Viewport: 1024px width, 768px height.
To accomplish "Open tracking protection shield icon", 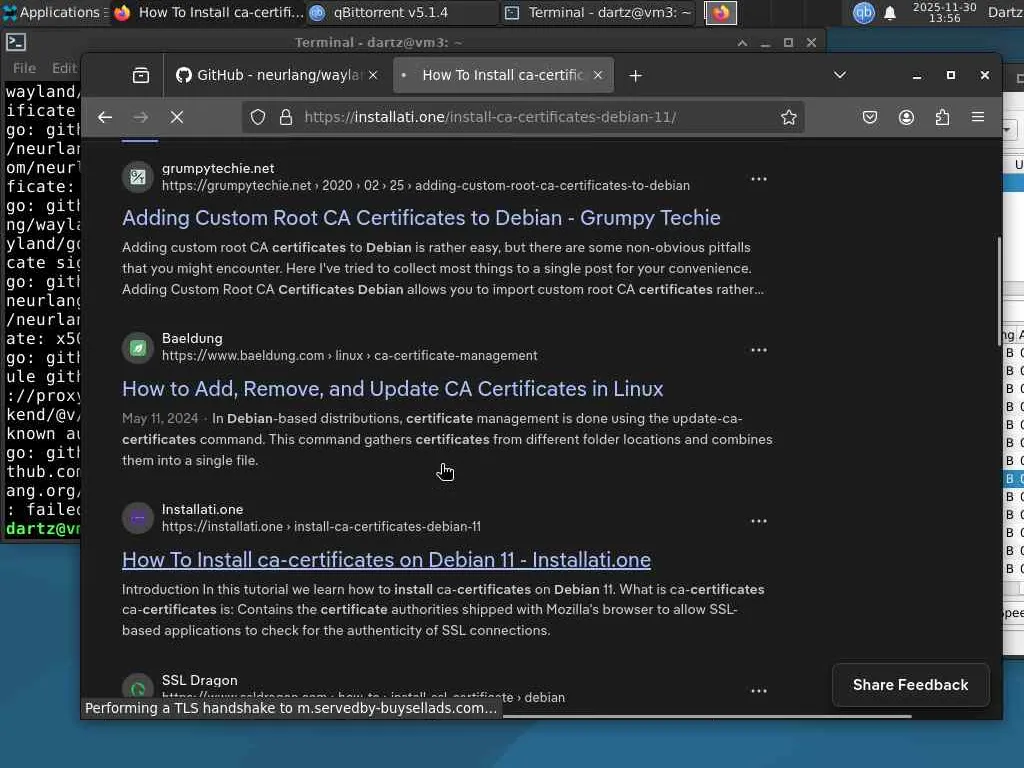I will [258, 118].
